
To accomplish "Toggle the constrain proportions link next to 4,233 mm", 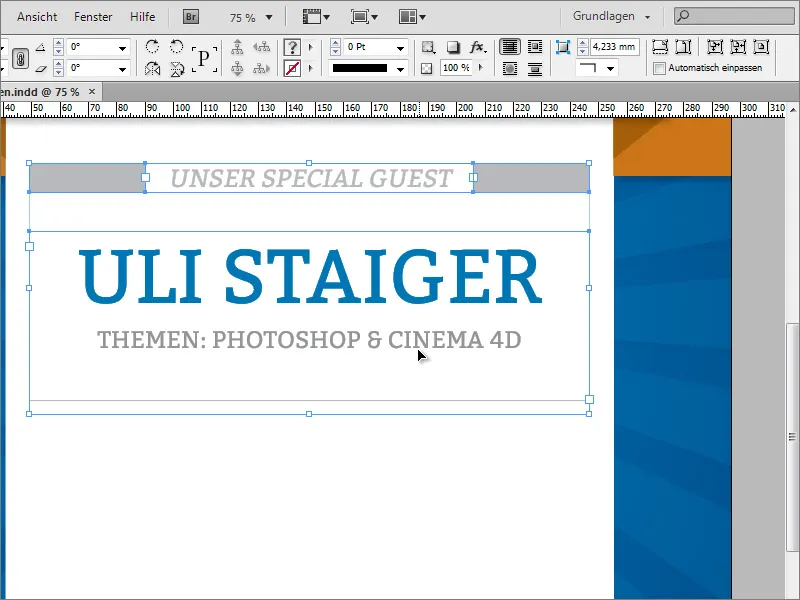I will click(563, 45).
